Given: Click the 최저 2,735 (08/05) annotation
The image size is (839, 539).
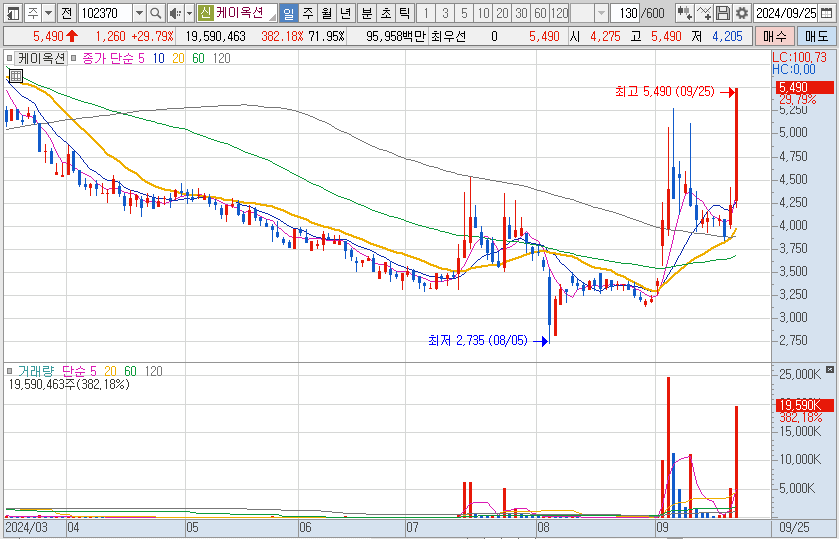Looking at the screenshot, I should [x=477, y=340].
